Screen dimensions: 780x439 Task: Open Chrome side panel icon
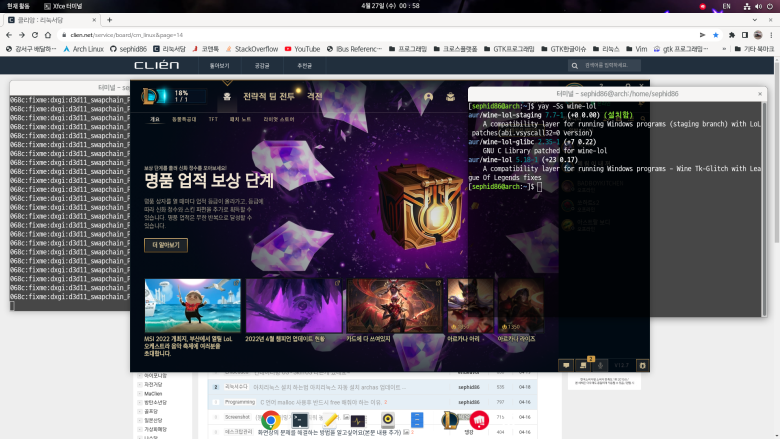tap(745, 35)
